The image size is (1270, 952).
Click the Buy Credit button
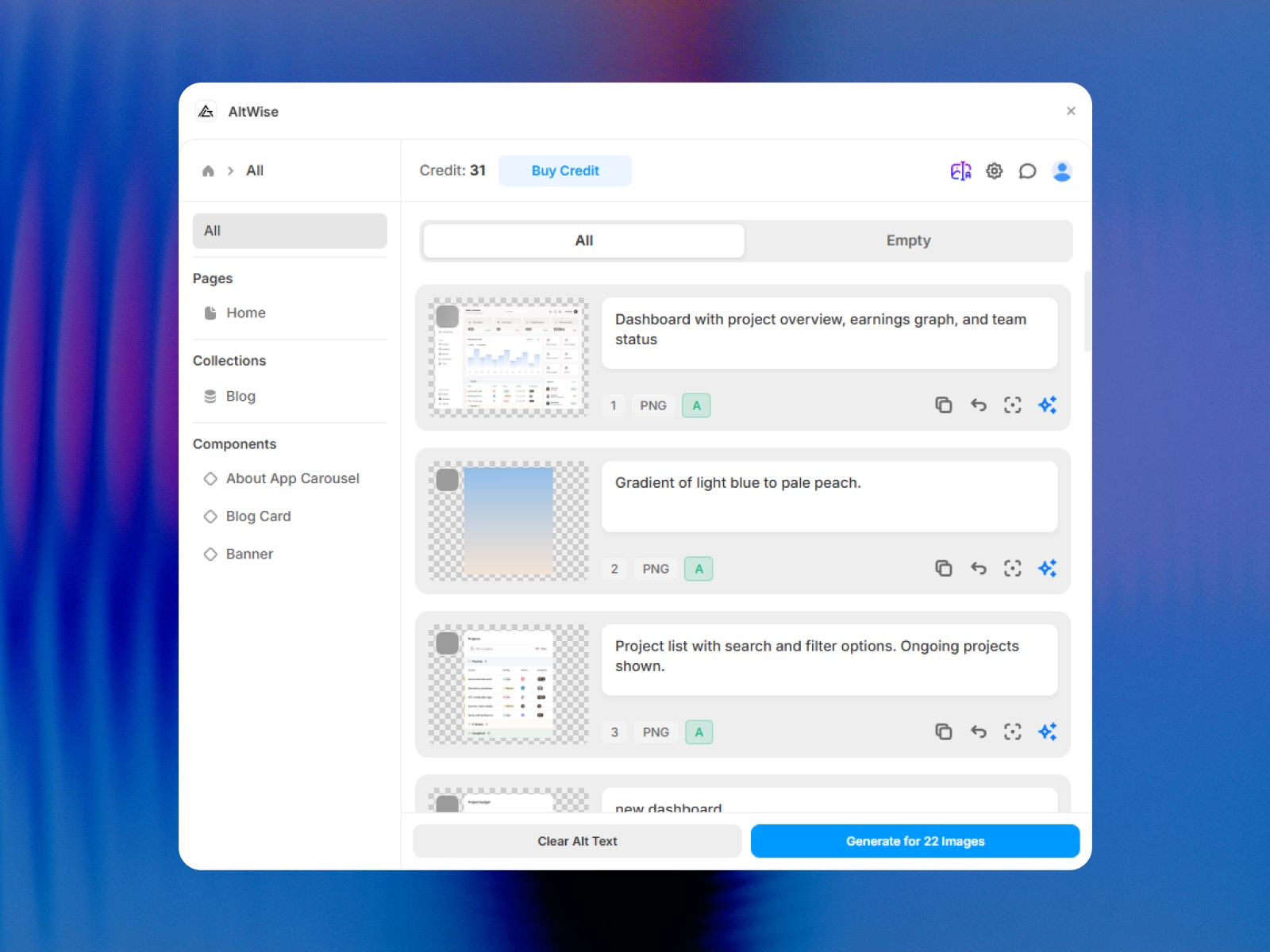(x=564, y=171)
